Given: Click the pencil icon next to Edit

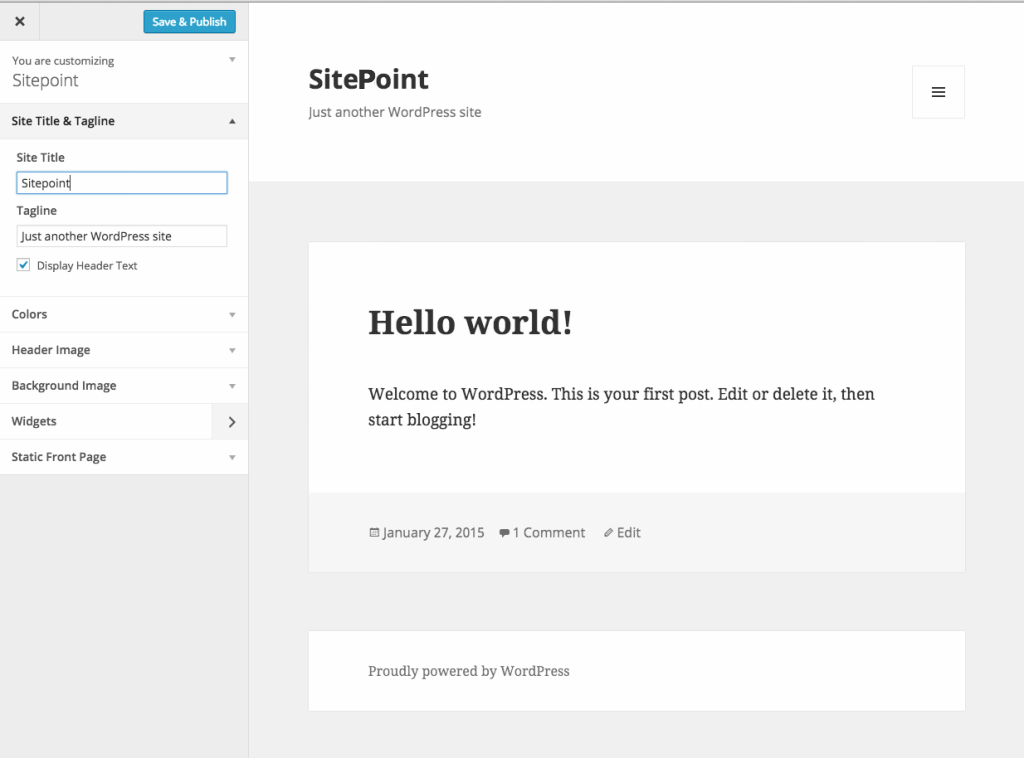Looking at the screenshot, I should 609,533.
